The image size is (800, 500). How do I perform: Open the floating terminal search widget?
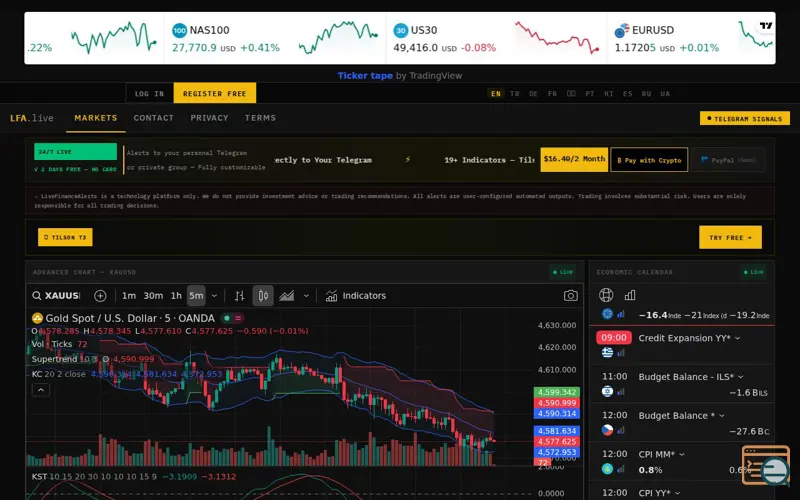[x=766, y=466]
